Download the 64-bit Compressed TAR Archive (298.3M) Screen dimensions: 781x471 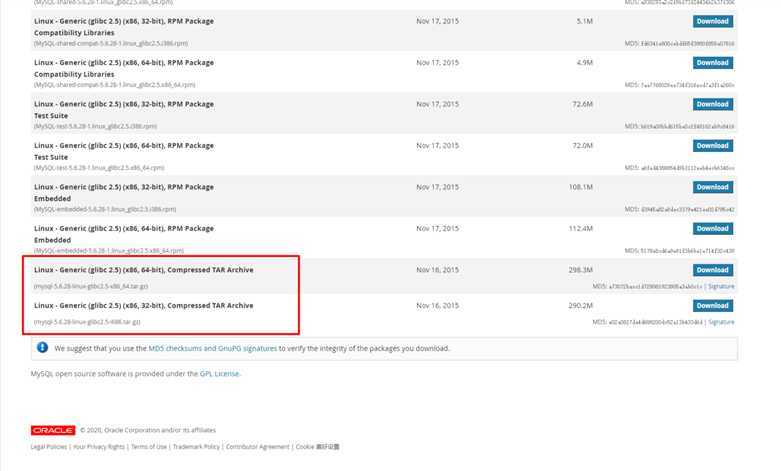click(x=712, y=270)
